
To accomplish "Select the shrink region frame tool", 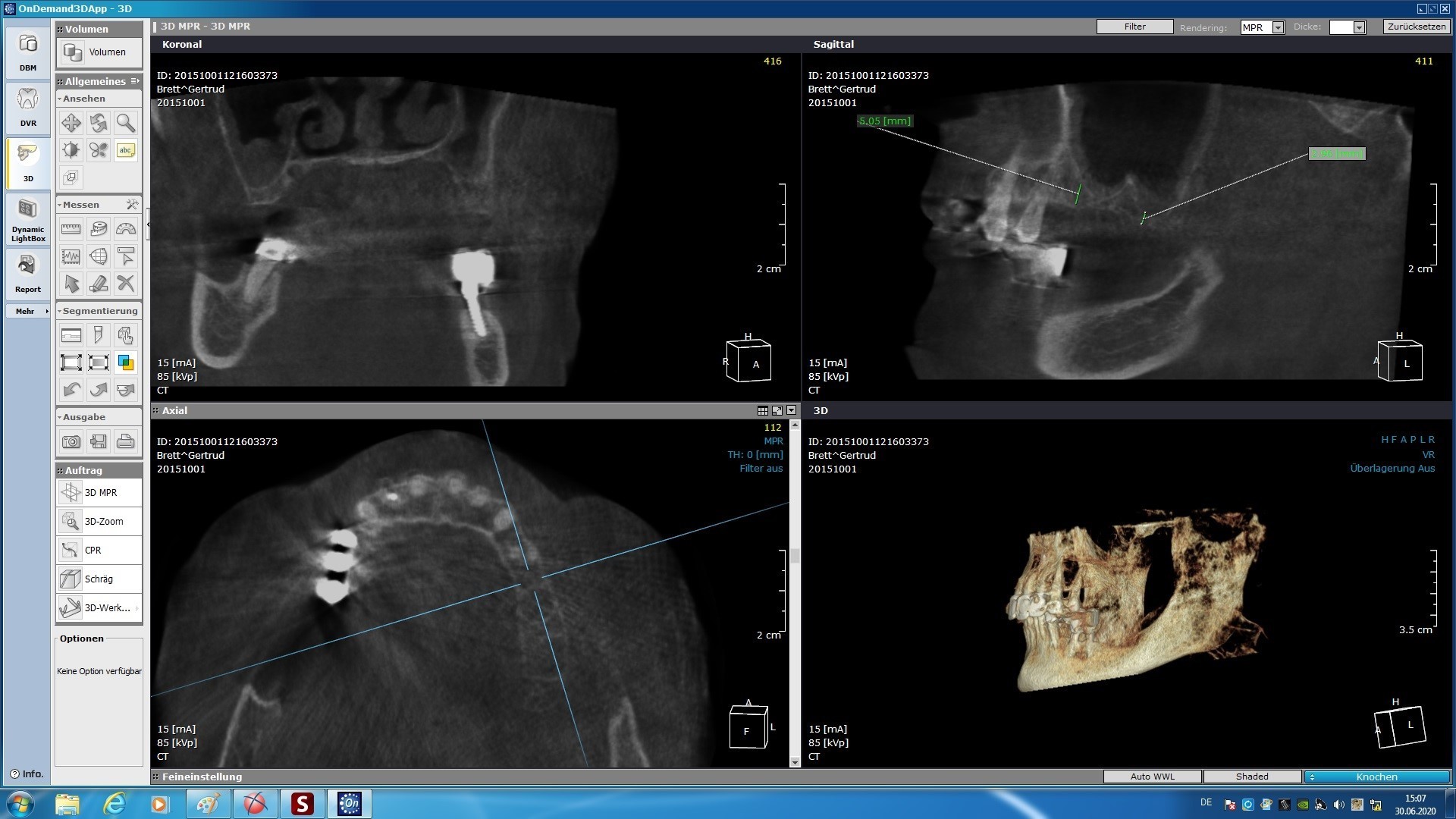I will [99, 362].
